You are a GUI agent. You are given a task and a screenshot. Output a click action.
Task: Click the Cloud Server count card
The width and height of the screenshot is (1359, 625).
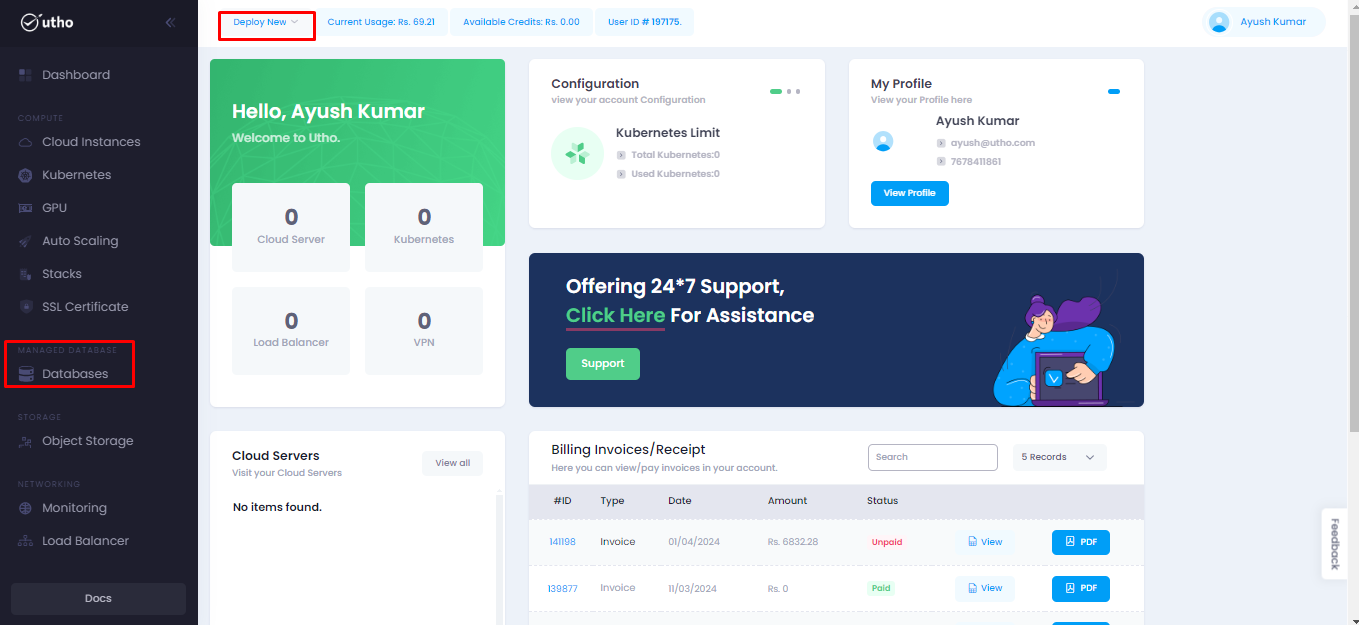pyautogui.click(x=291, y=227)
